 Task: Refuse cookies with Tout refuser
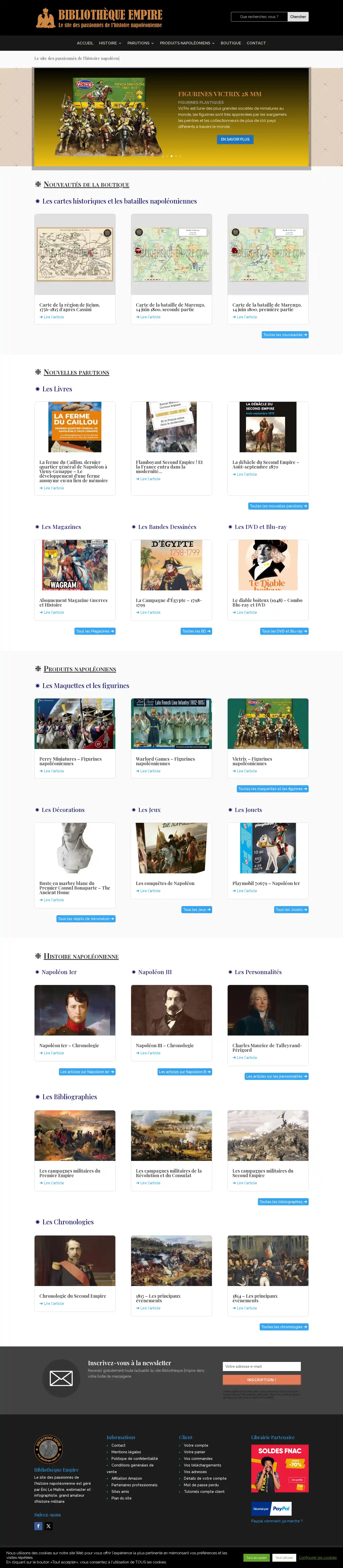tap(284, 1558)
